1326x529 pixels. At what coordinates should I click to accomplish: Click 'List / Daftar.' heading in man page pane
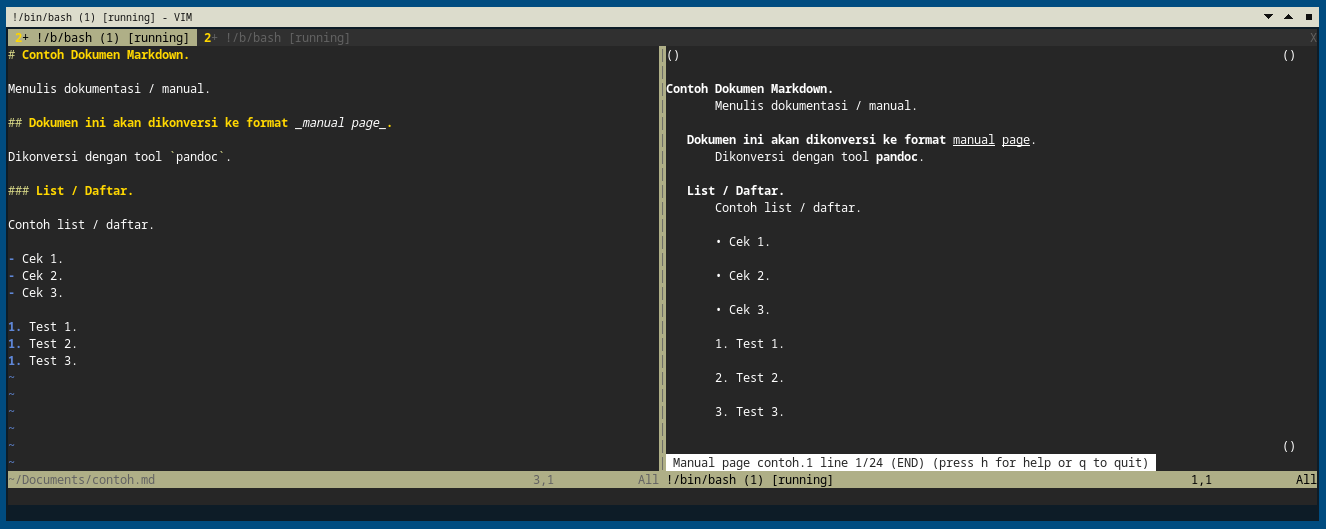coord(736,191)
